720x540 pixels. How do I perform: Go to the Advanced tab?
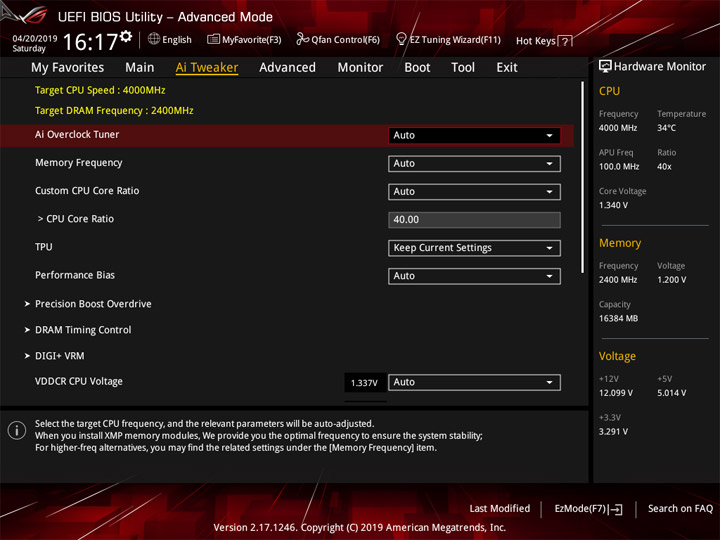click(287, 68)
